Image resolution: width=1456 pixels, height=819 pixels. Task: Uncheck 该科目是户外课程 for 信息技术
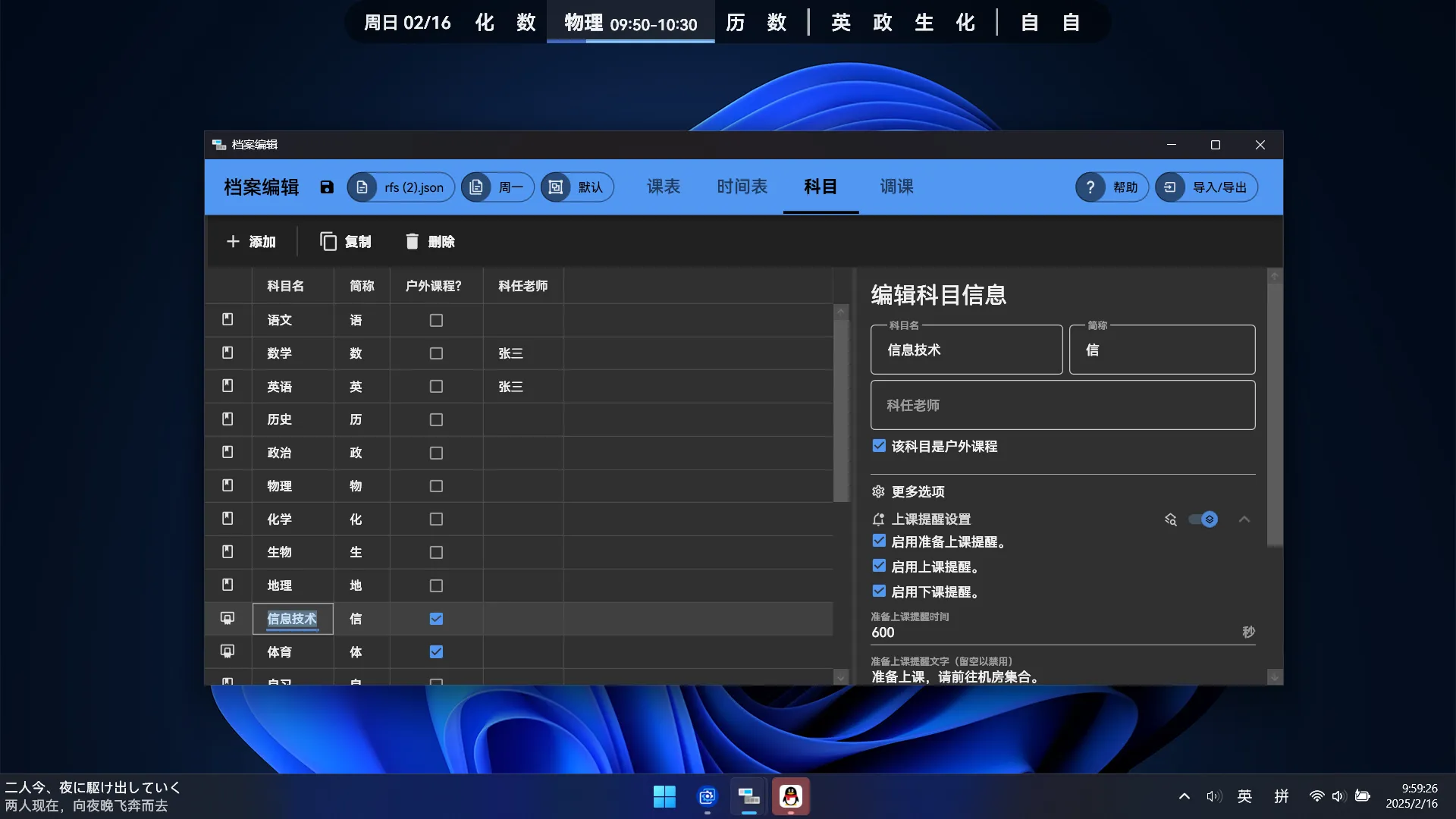click(x=879, y=446)
